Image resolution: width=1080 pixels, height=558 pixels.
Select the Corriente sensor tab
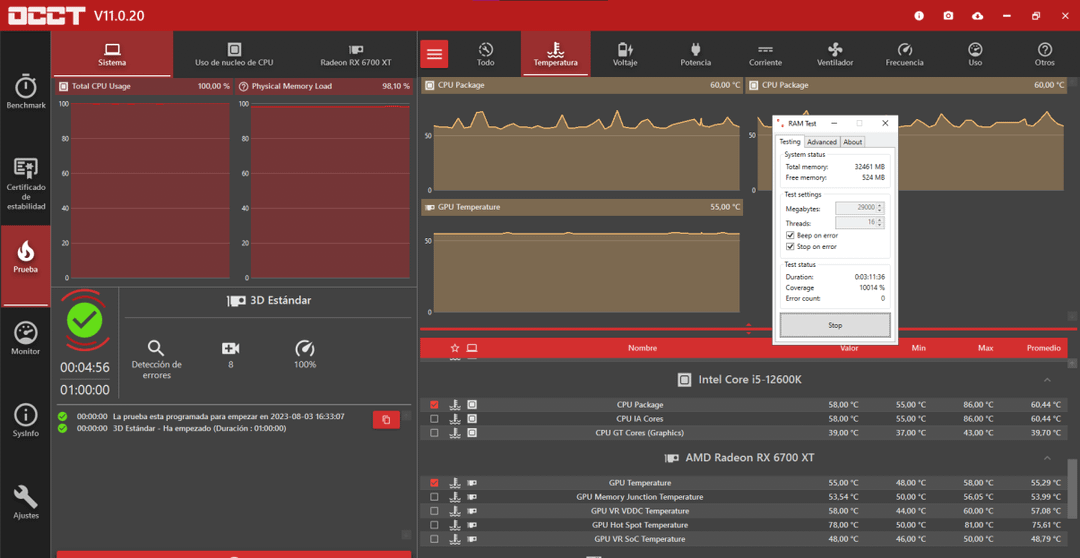click(765, 54)
